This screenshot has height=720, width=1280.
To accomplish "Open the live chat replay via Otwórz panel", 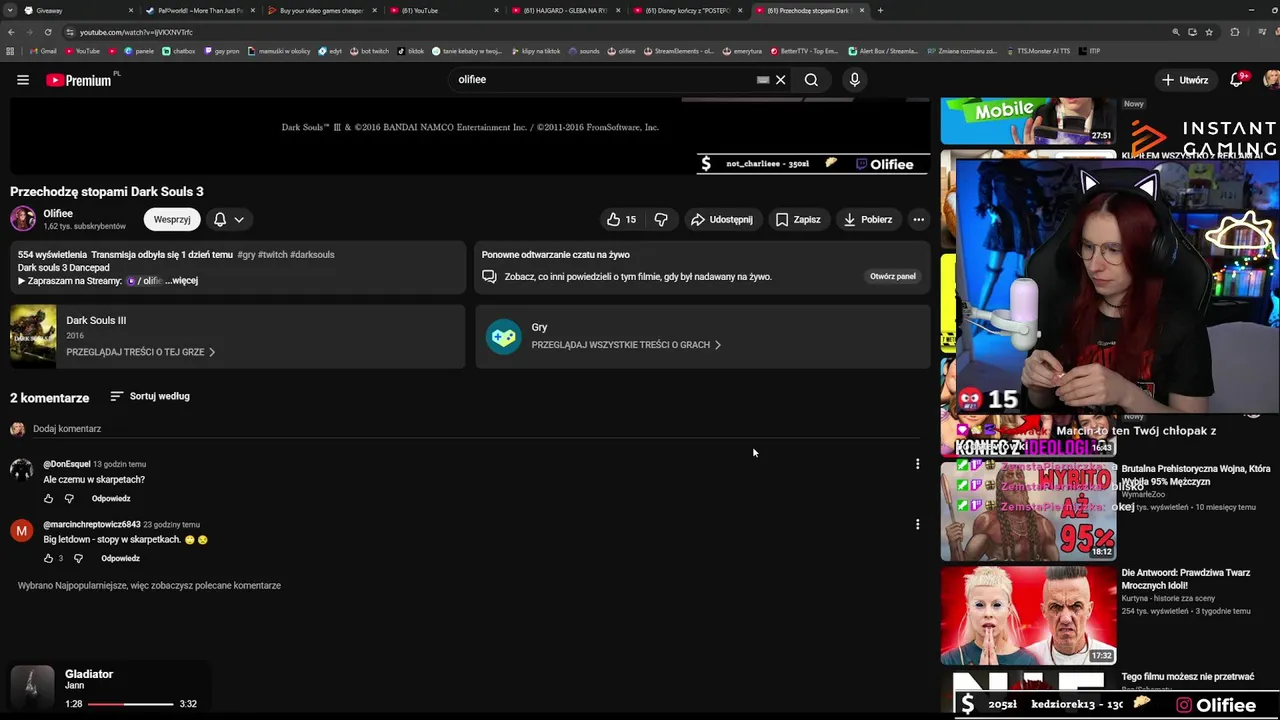I will 893,276.
